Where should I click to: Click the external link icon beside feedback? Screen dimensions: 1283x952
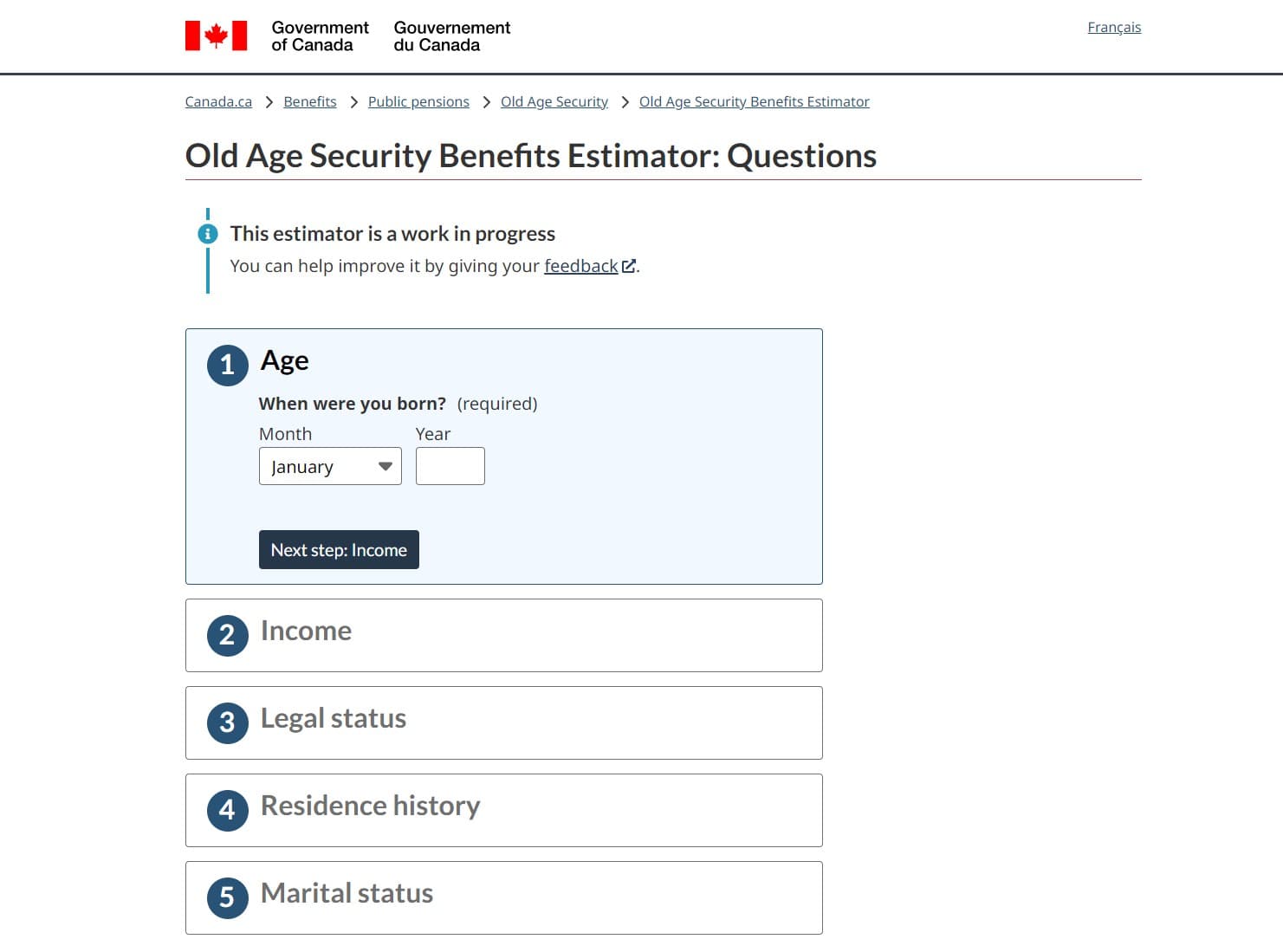pos(629,266)
